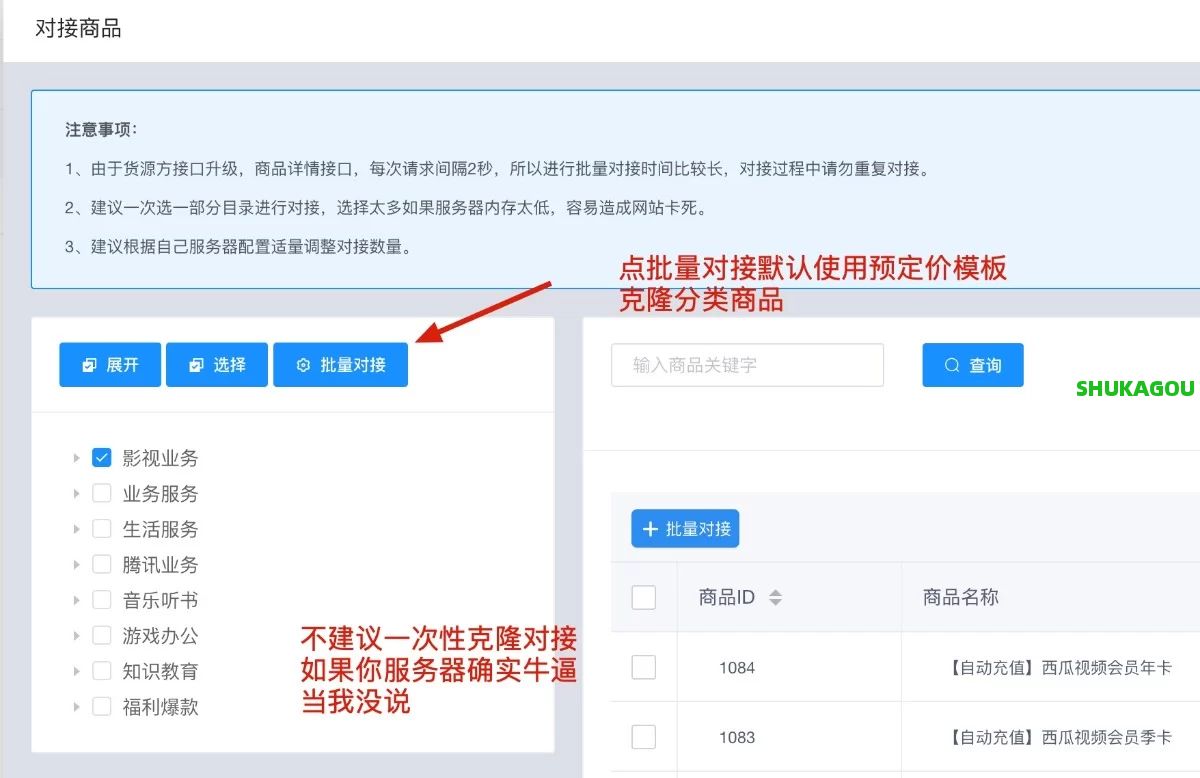The image size is (1200, 778).
Task: Enable the 腾讯业务 checkbox
Action: pyautogui.click(x=101, y=564)
